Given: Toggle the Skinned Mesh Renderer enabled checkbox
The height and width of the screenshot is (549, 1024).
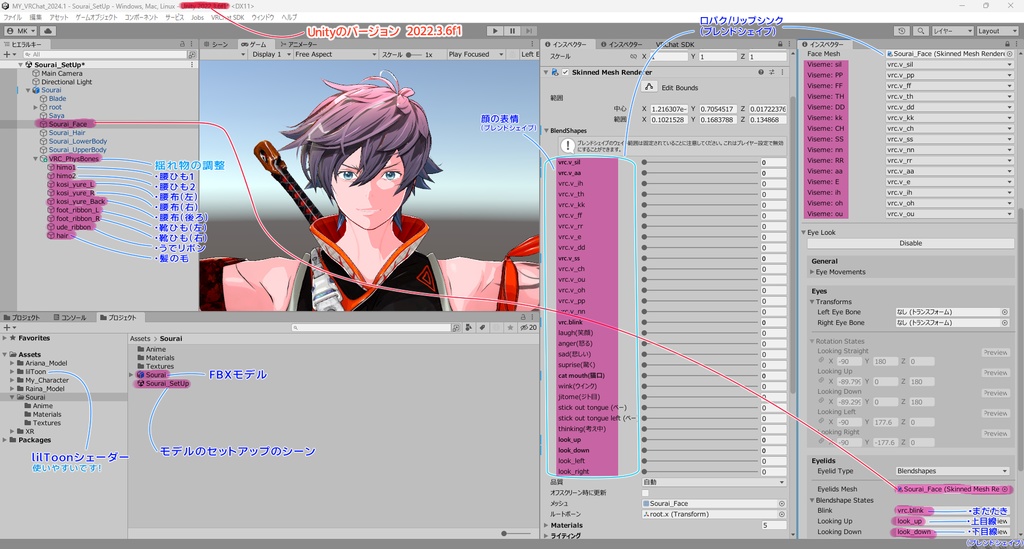Looking at the screenshot, I should [566, 72].
